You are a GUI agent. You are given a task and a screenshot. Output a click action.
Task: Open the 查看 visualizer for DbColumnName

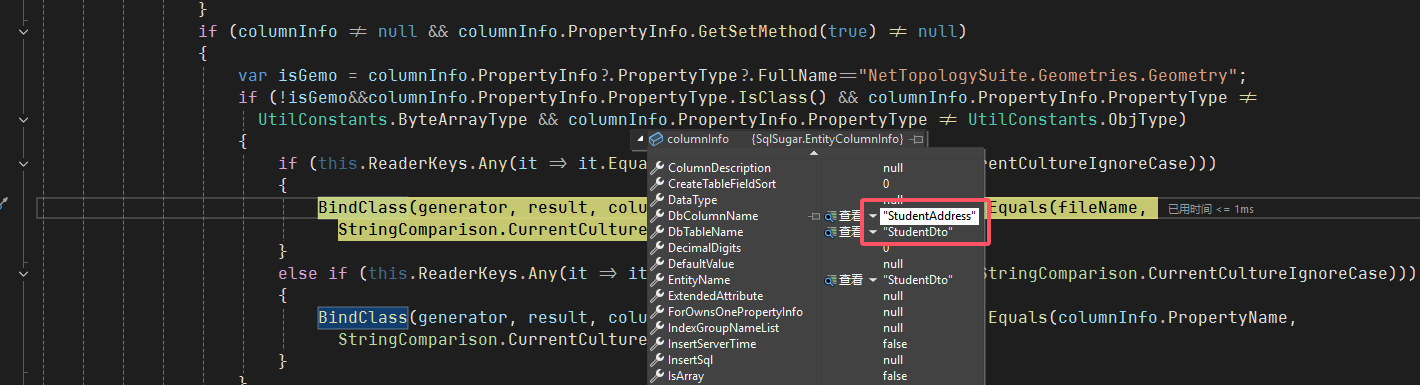[x=843, y=216]
